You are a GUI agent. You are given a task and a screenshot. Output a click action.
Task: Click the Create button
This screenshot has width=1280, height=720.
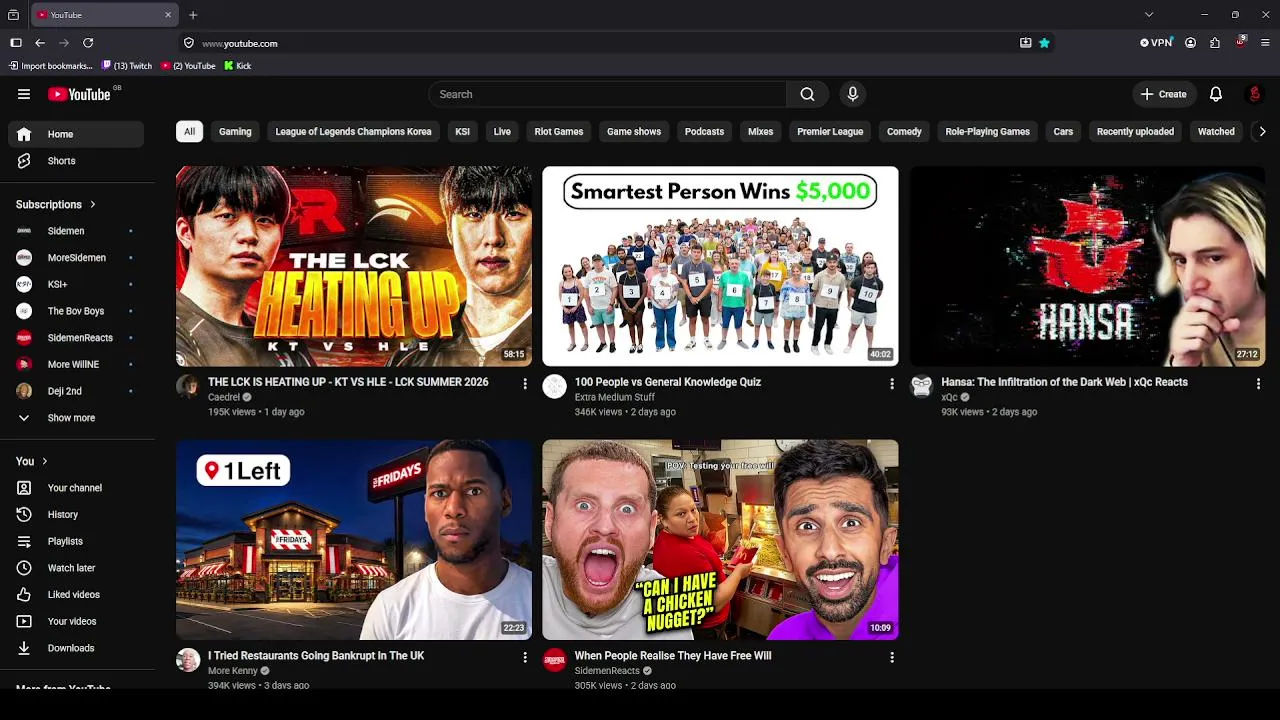pos(1163,94)
